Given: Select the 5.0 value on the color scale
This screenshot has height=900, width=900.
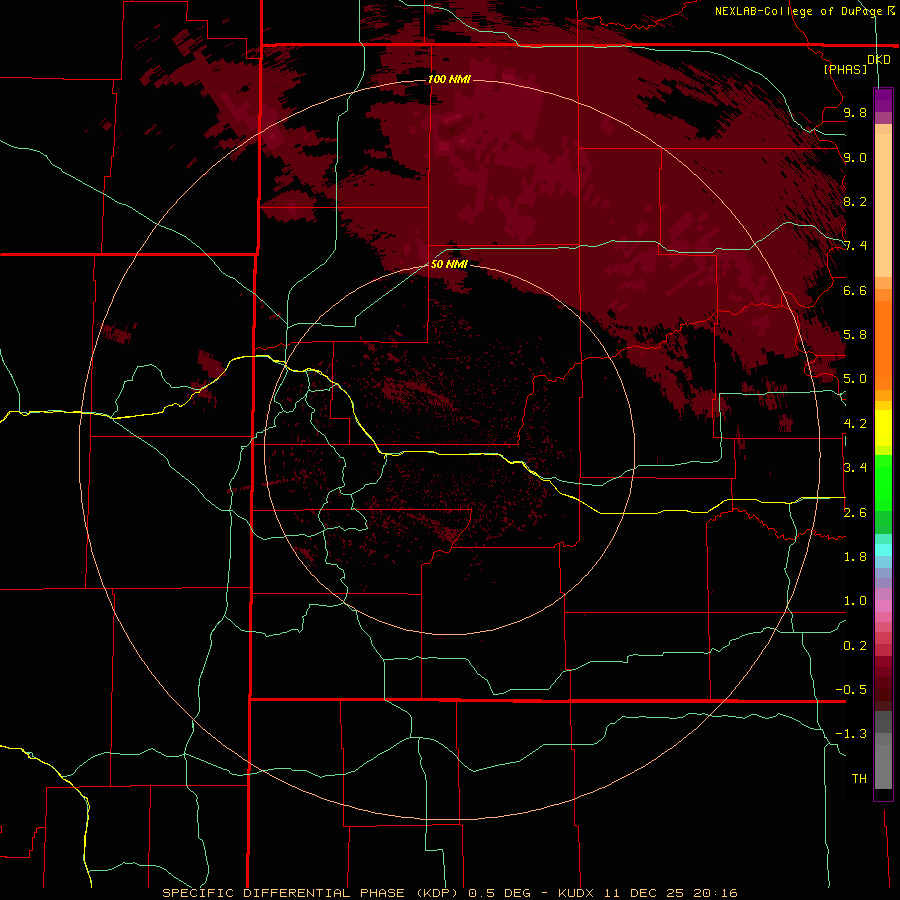Looking at the screenshot, I should point(855,379).
